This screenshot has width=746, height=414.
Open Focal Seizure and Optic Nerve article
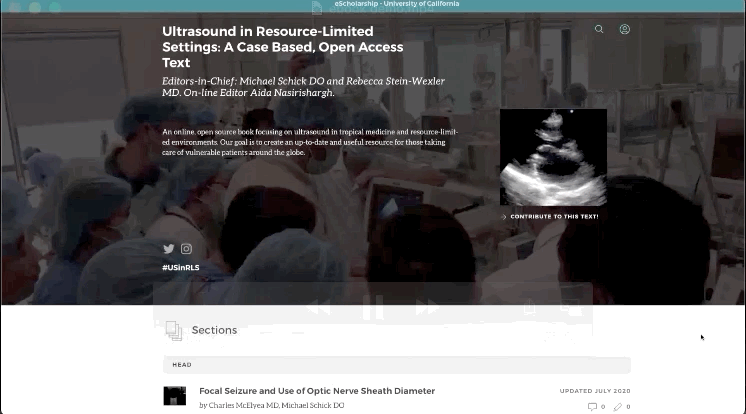317,391
